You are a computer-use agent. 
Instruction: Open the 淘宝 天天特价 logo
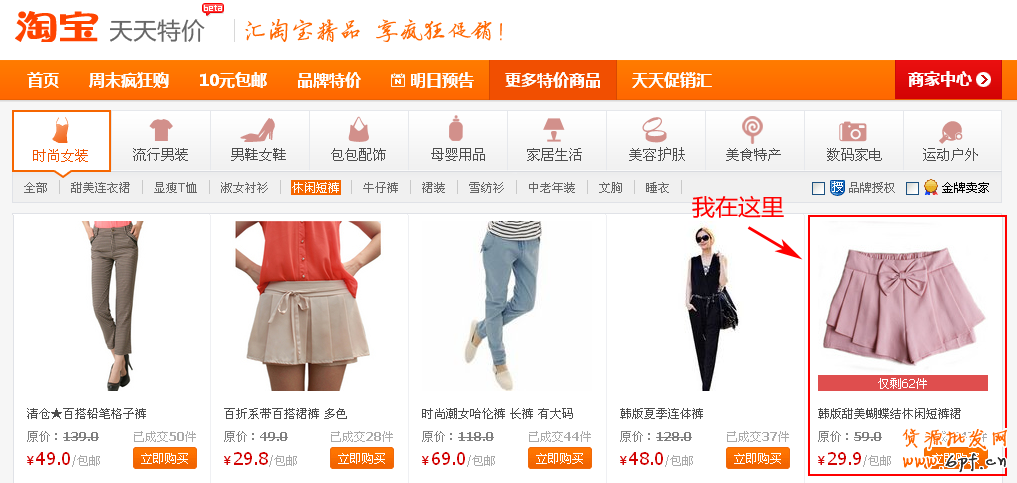click(110, 25)
